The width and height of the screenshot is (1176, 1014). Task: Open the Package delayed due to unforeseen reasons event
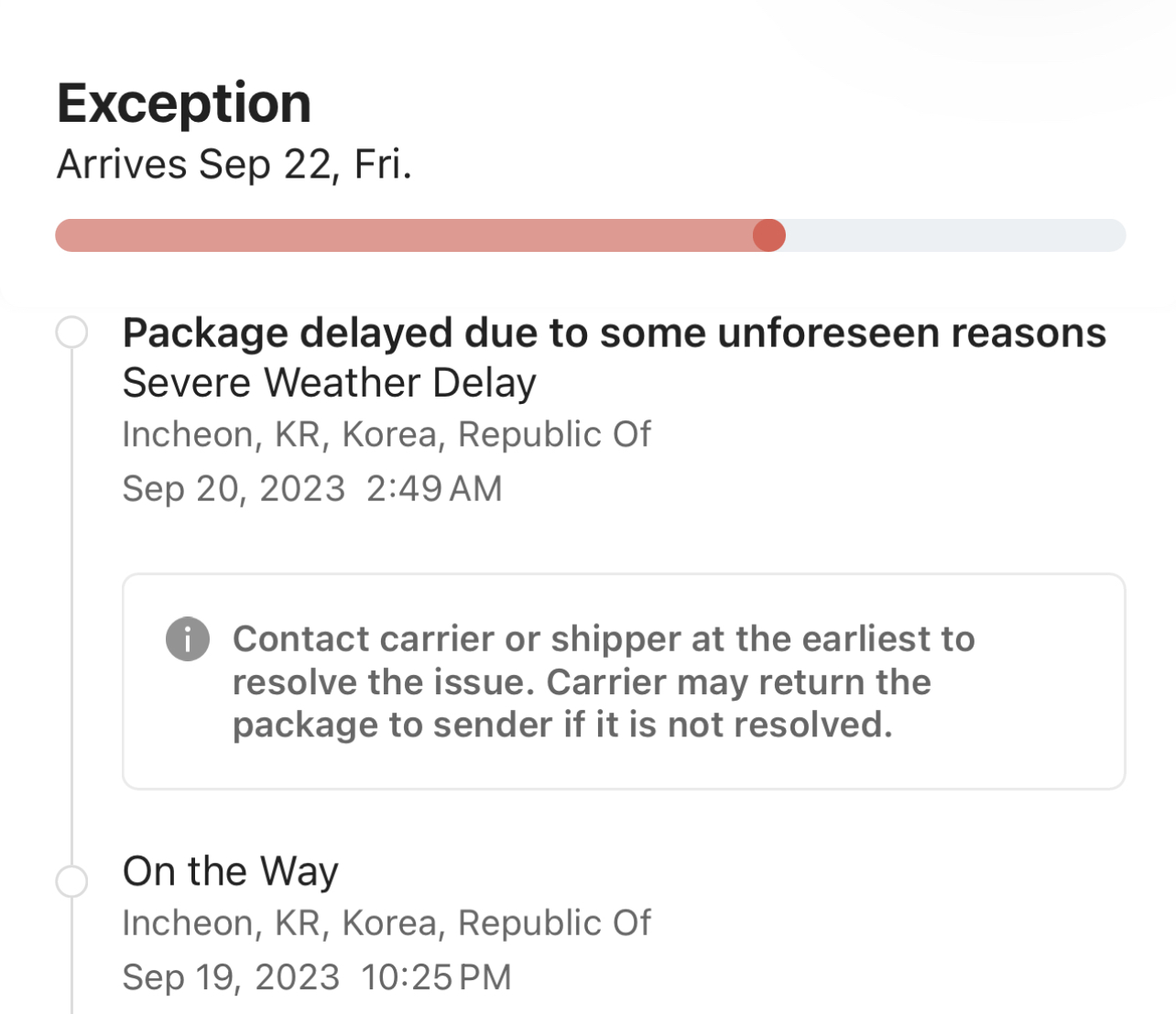click(x=614, y=333)
